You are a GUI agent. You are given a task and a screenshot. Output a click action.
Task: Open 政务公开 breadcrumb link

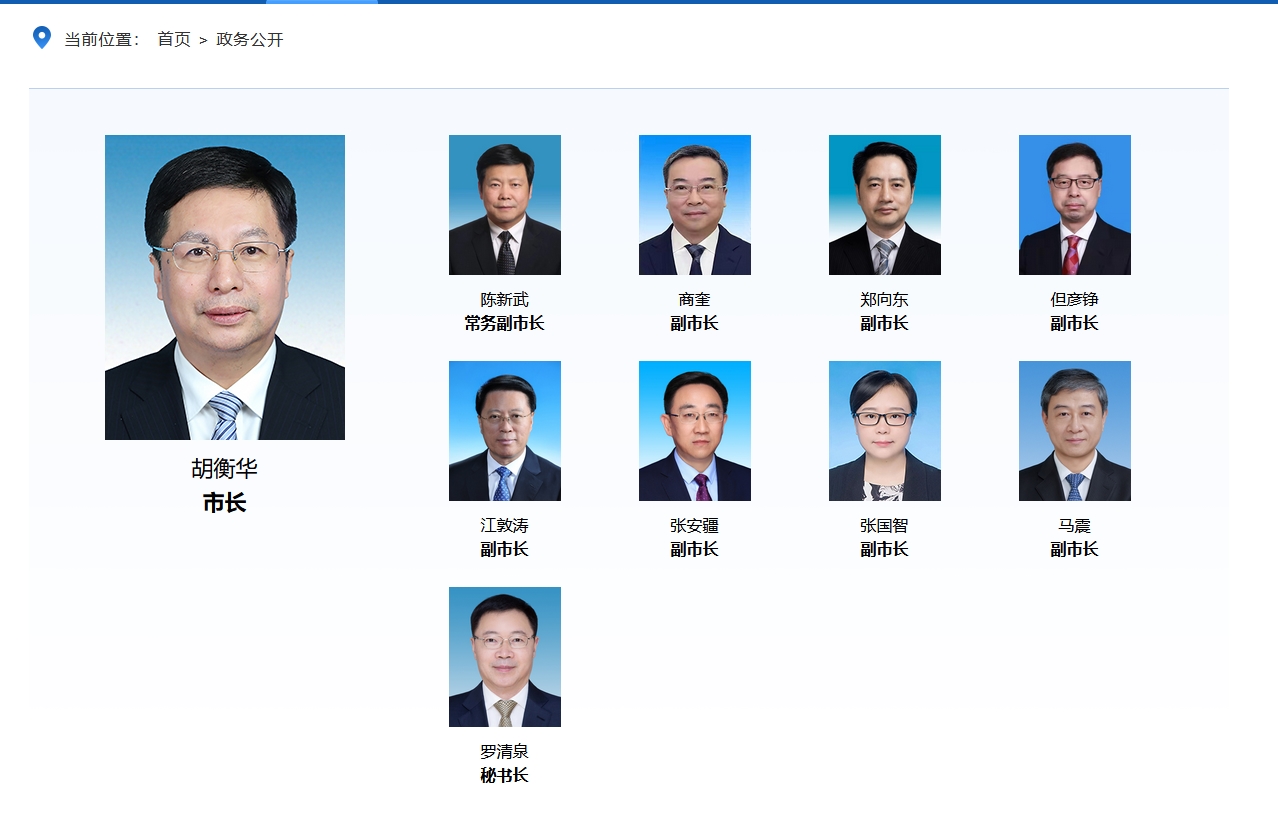[250, 39]
